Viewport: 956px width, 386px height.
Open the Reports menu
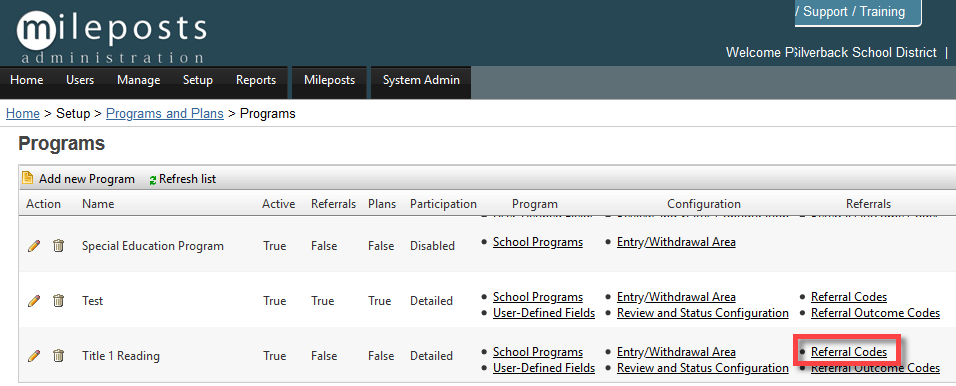256,80
